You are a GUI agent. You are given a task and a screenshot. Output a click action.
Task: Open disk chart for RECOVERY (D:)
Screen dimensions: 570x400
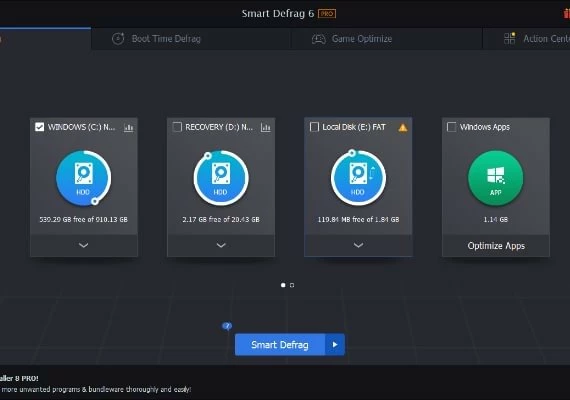coord(266,128)
